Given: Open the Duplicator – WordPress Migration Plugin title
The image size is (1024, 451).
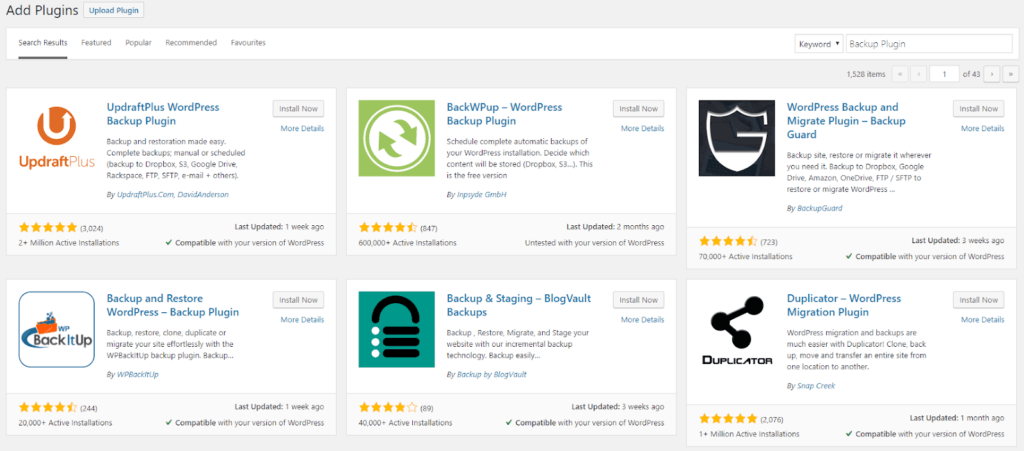Looking at the screenshot, I should [x=844, y=305].
